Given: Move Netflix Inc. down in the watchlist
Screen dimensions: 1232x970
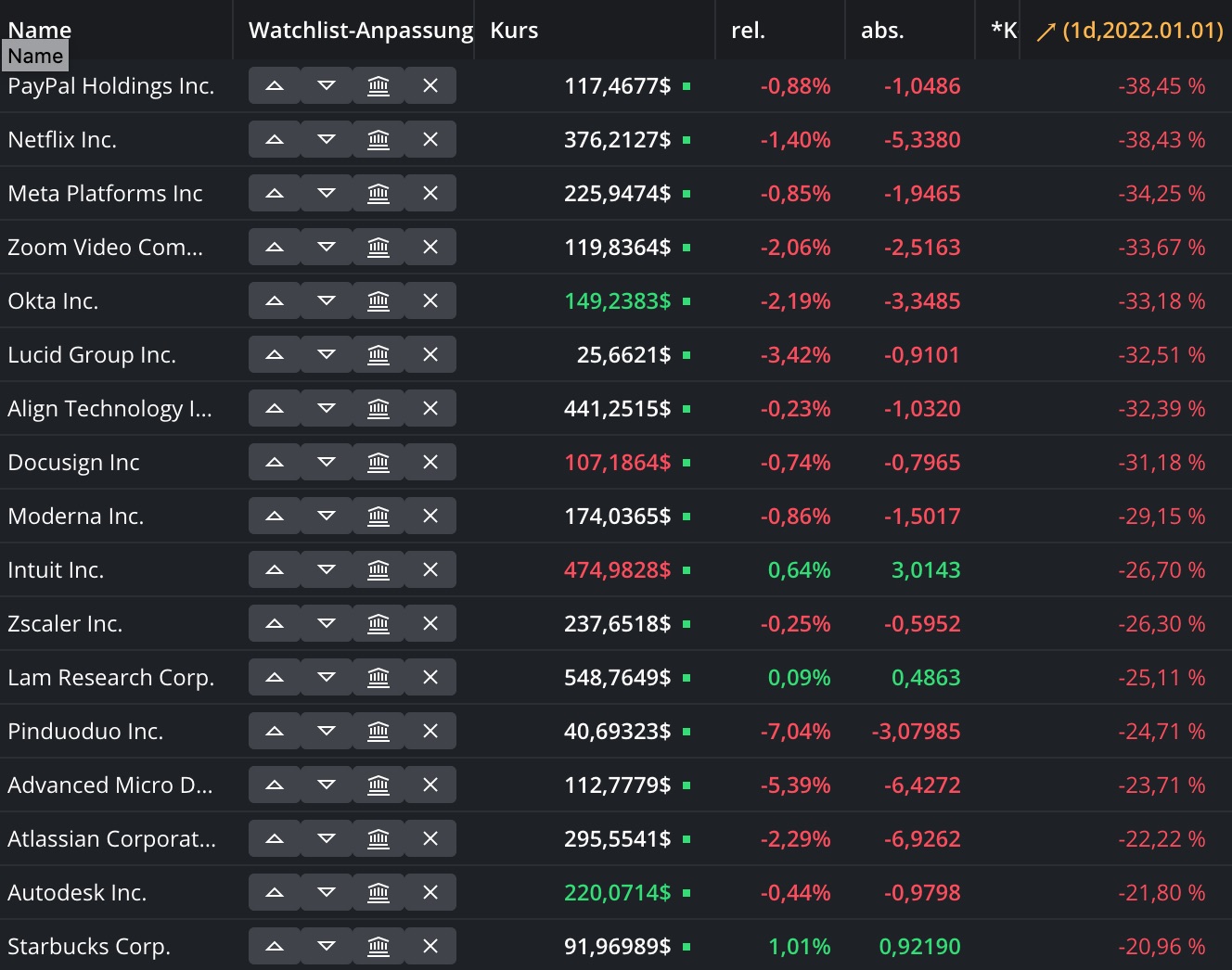Looking at the screenshot, I should point(326,139).
